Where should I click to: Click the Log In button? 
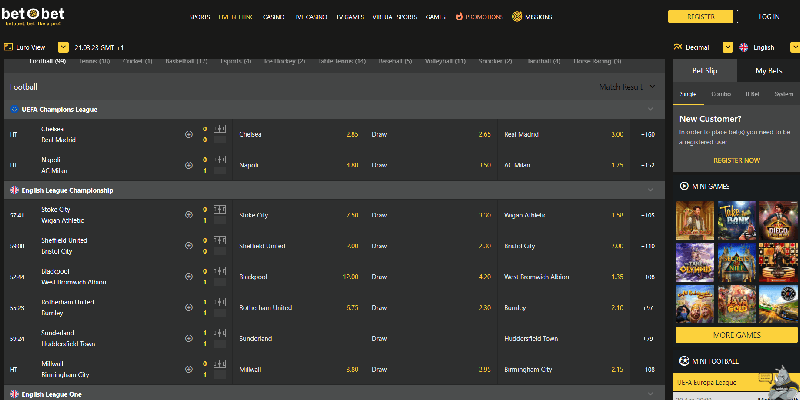[x=768, y=17]
